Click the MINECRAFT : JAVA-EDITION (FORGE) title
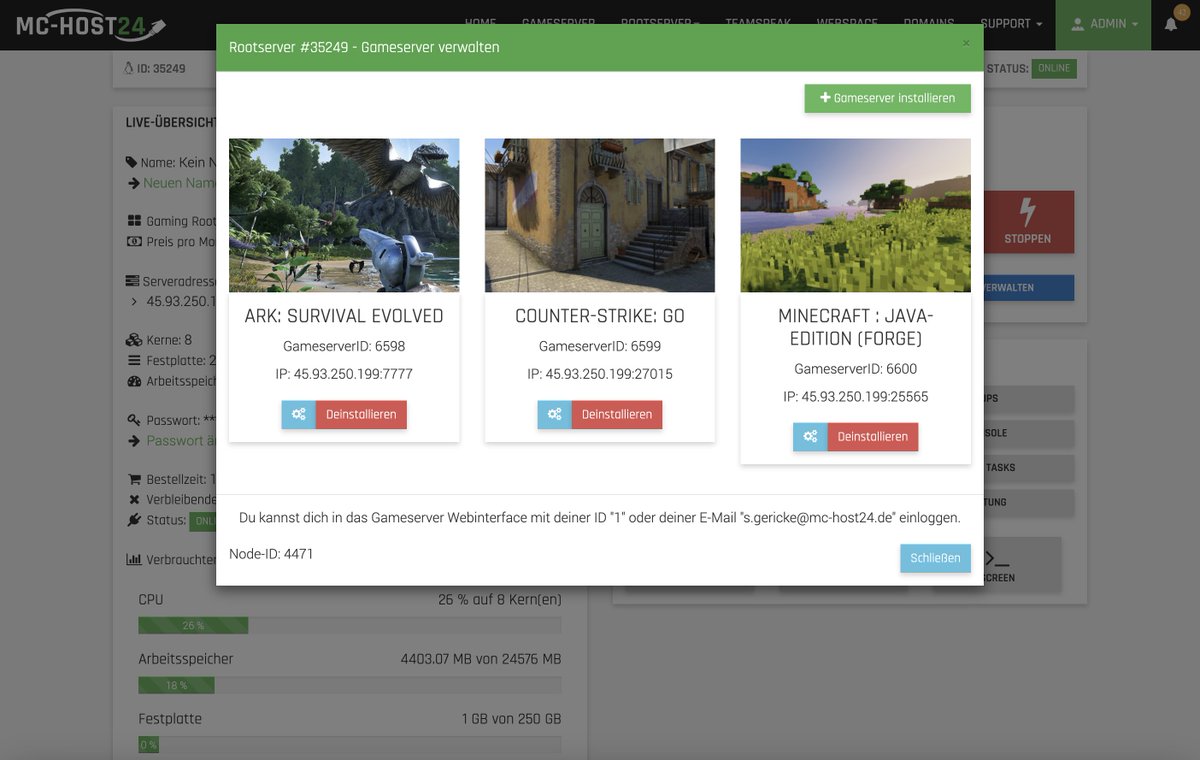 855,327
